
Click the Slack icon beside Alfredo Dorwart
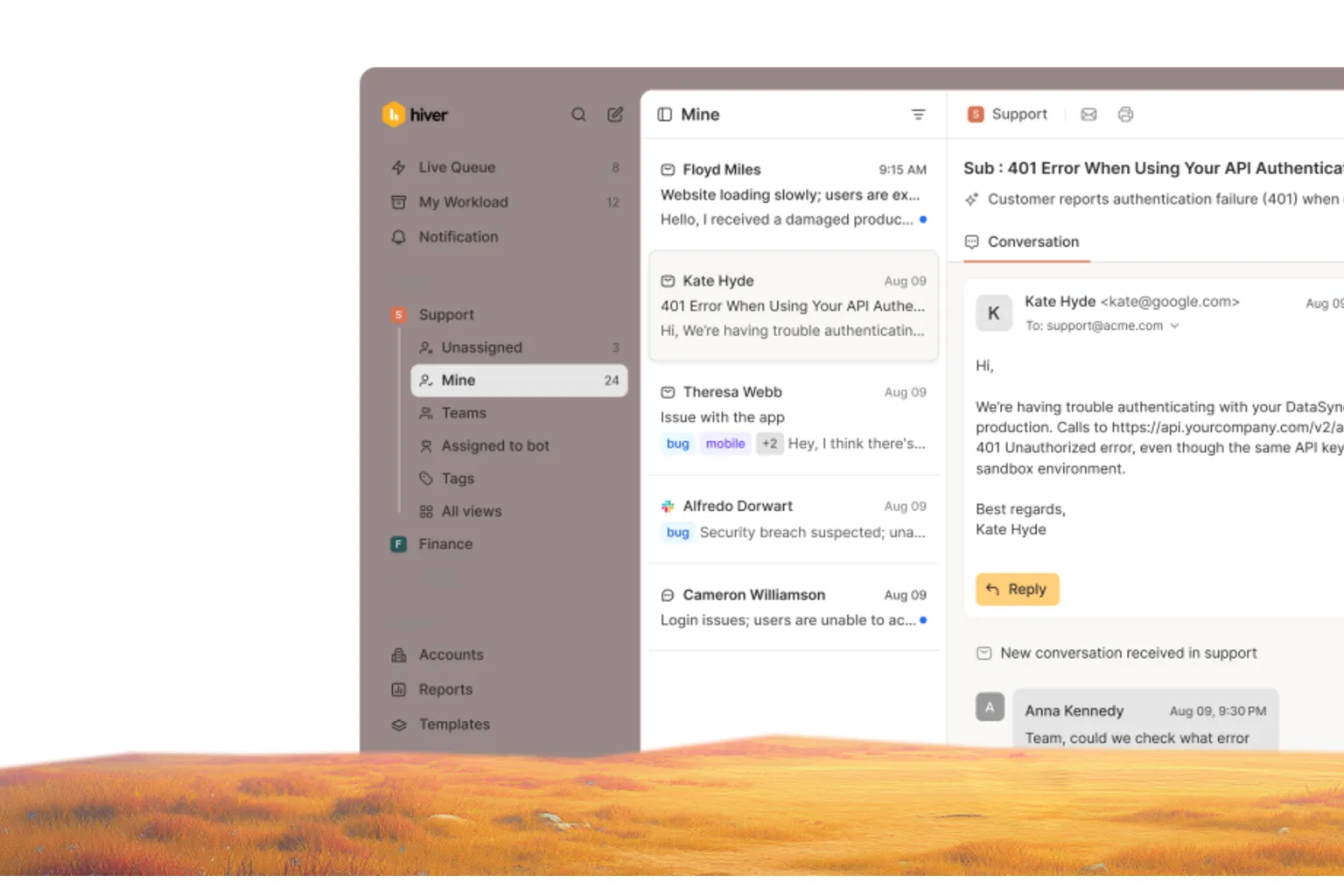point(668,506)
